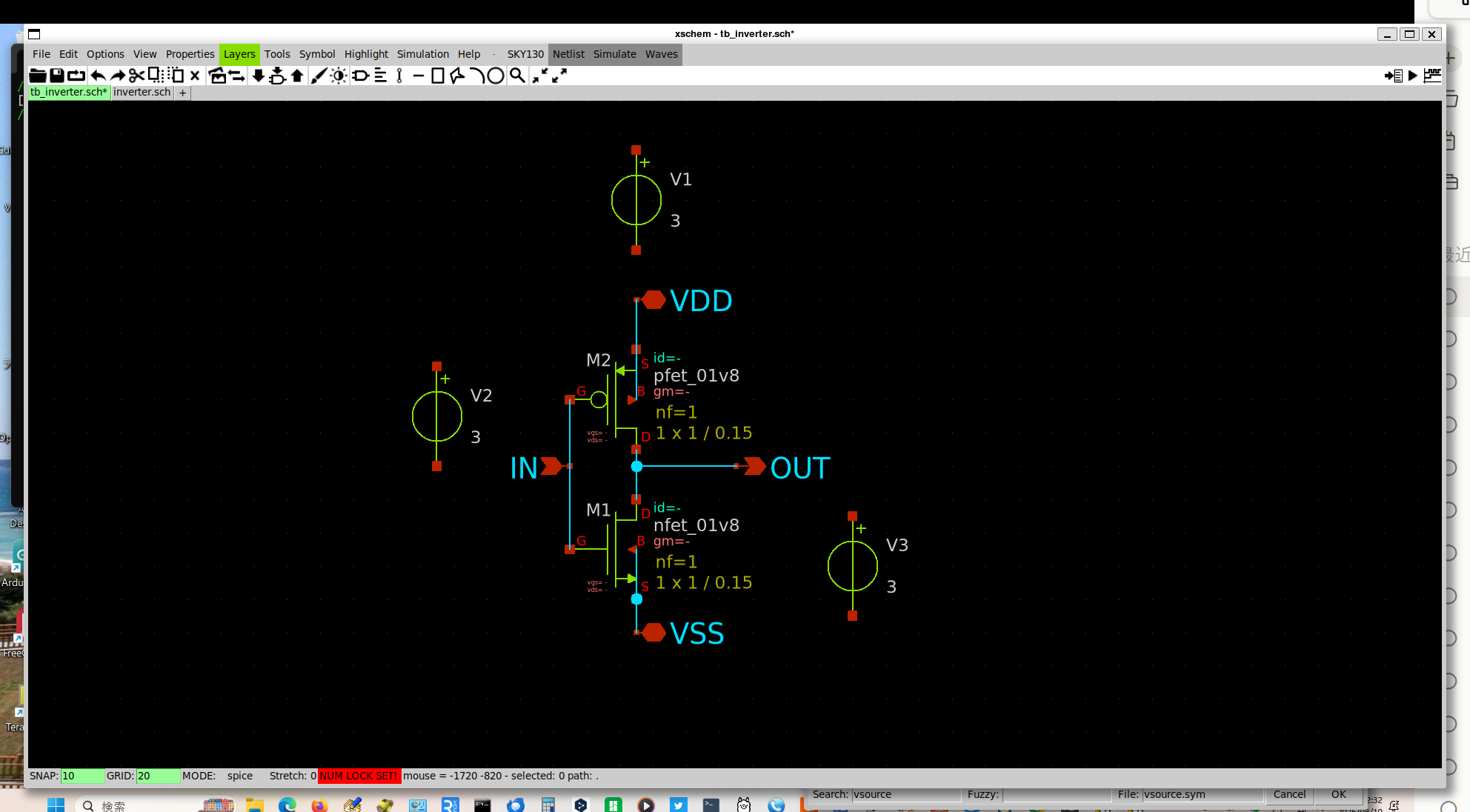Screen dimensions: 1470x812
Task: Click the Simulate button
Action: 615,54
